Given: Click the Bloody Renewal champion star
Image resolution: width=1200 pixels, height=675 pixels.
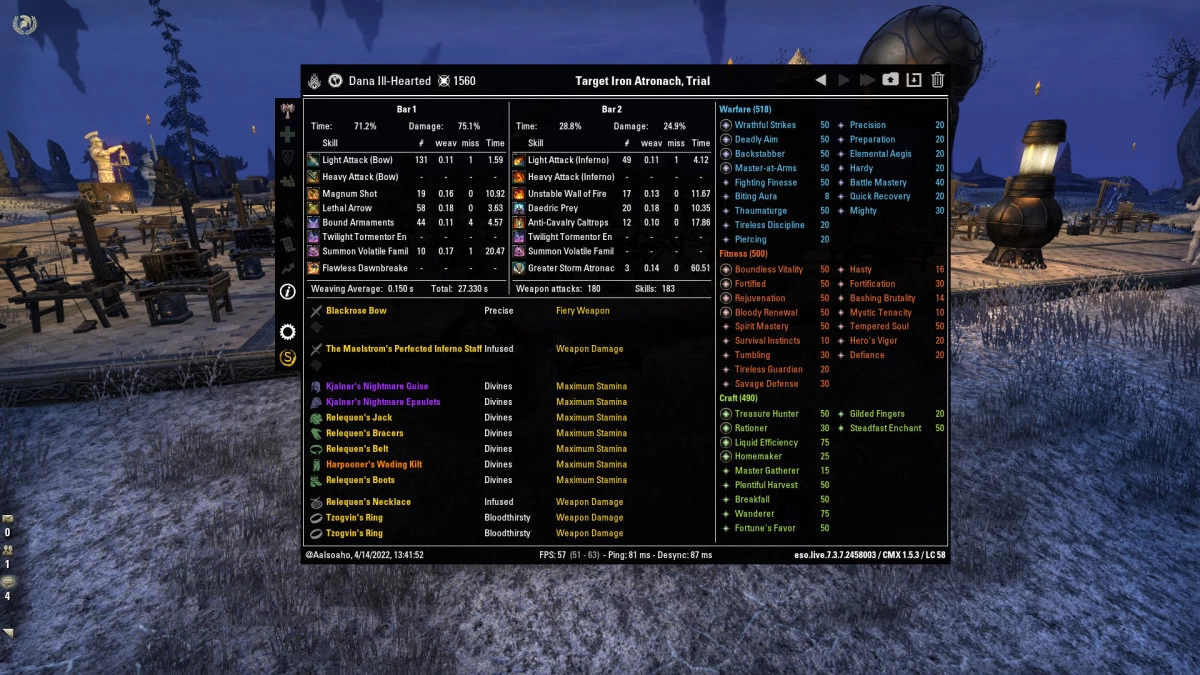Looking at the screenshot, I should coord(726,312).
